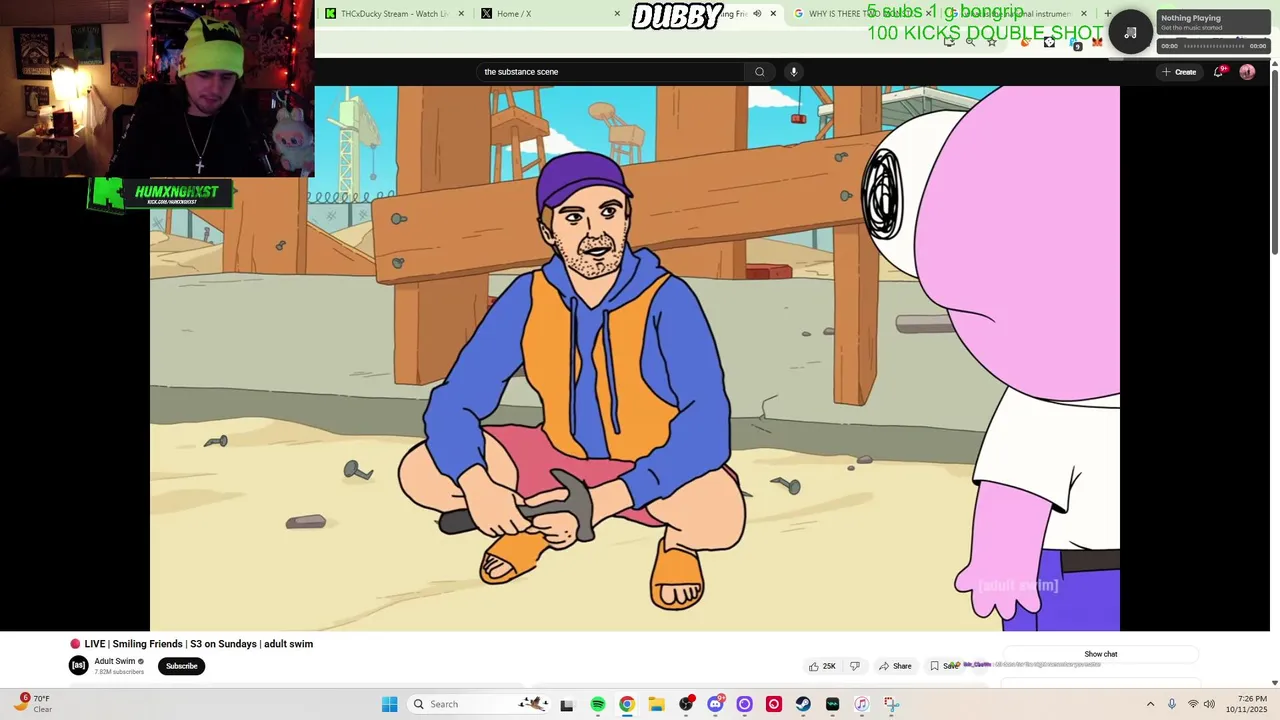
Task: Open YouTube notifications bell
Action: [x=1218, y=72]
